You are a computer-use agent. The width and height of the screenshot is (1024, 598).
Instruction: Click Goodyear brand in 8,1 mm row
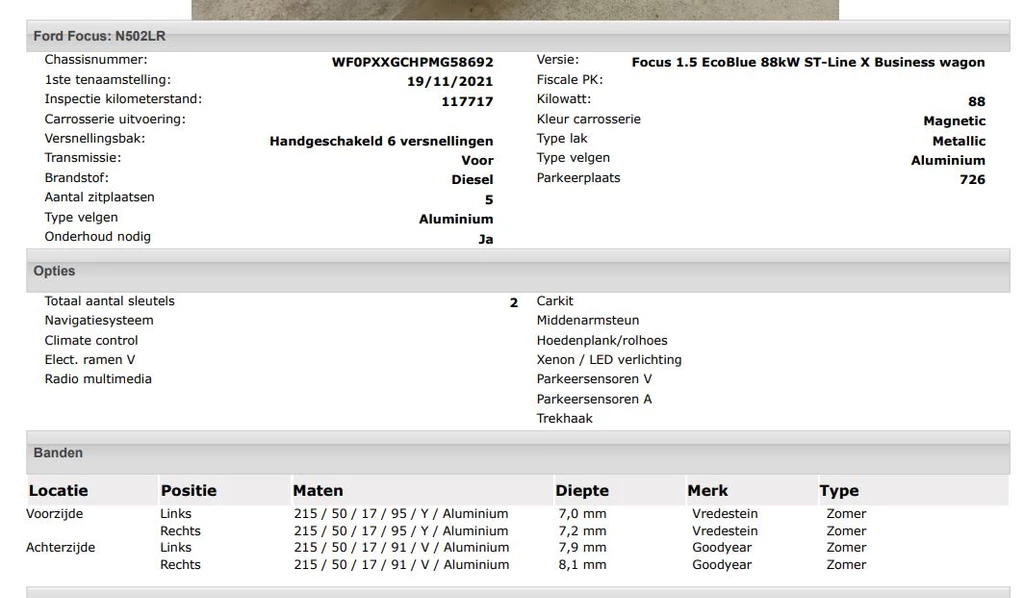coord(722,565)
